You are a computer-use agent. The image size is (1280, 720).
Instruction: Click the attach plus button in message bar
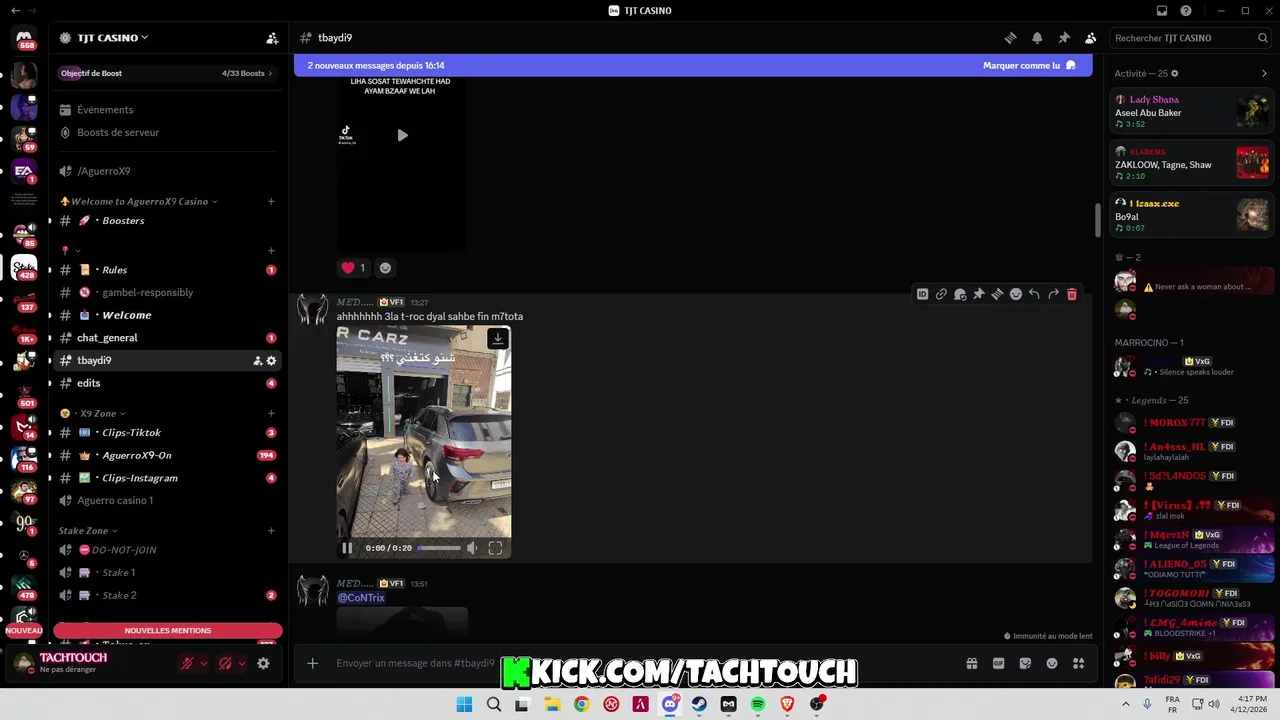click(313, 663)
